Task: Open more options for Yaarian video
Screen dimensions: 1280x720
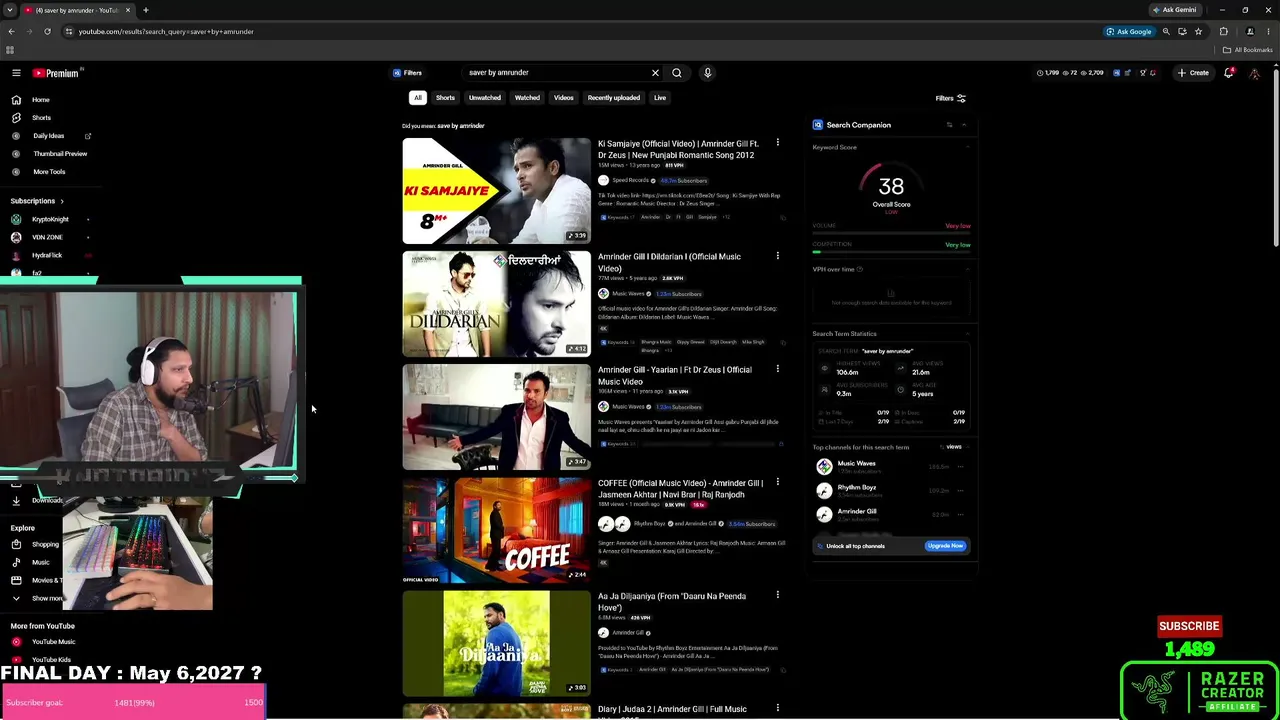Action: tap(777, 369)
